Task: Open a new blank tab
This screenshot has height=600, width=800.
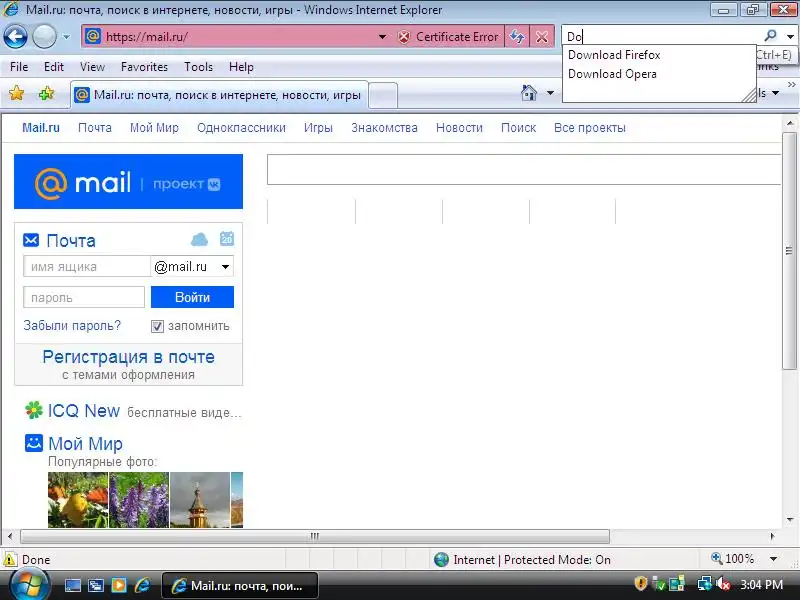Action: pyautogui.click(x=383, y=96)
